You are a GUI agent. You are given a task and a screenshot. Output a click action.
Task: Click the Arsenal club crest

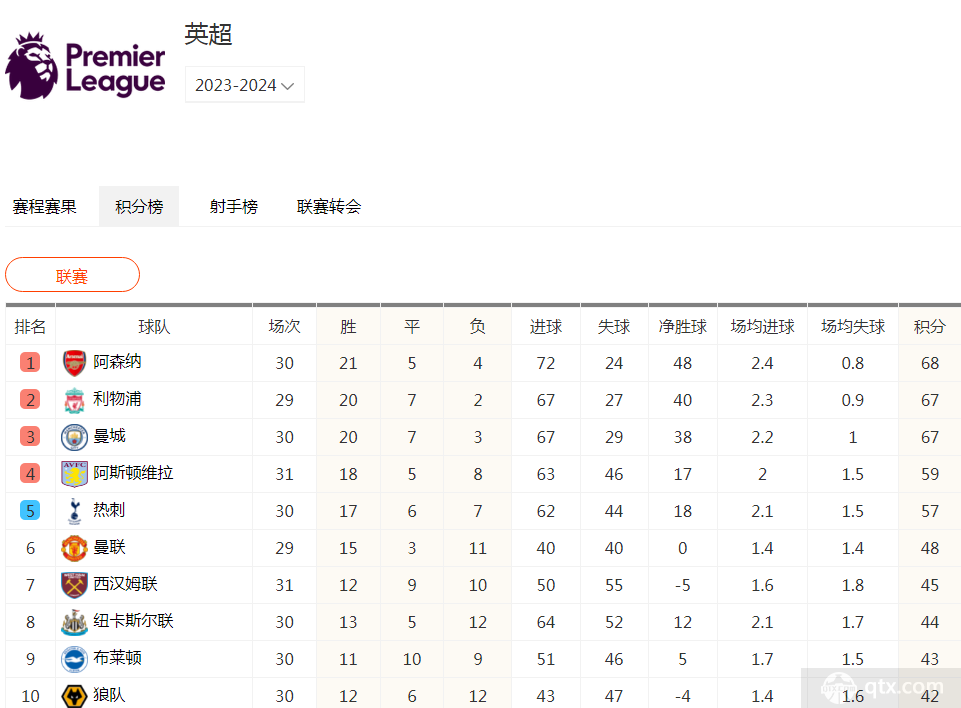[74, 363]
